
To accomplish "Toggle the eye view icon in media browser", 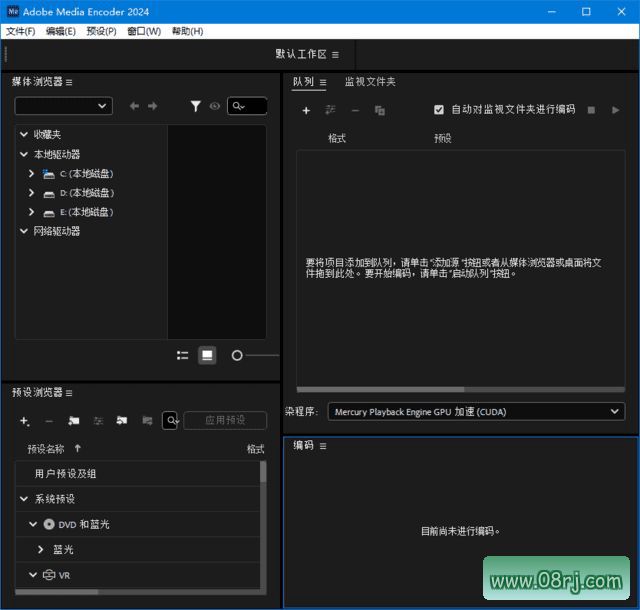I will tap(215, 106).
